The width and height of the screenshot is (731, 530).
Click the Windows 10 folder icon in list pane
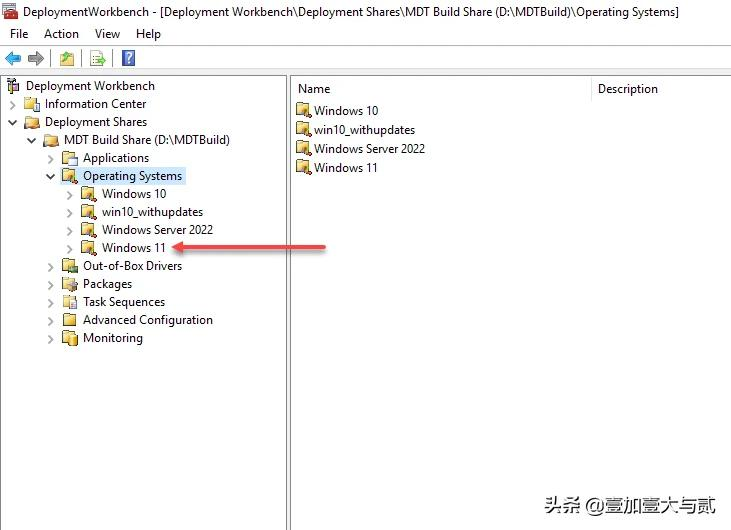[x=303, y=110]
